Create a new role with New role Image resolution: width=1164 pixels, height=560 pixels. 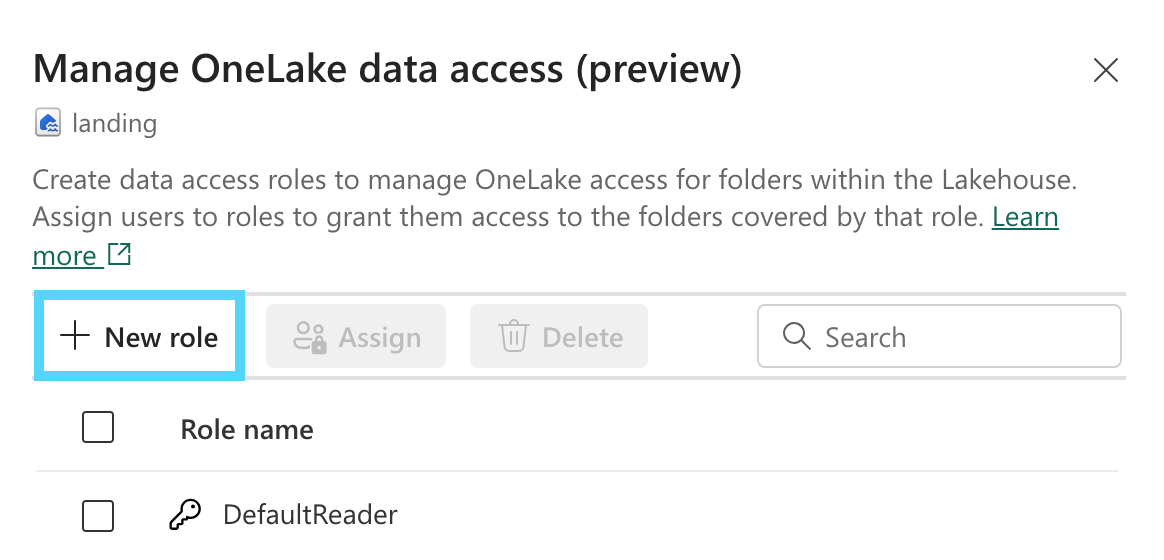pyautogui.click(x=139, y=337)
